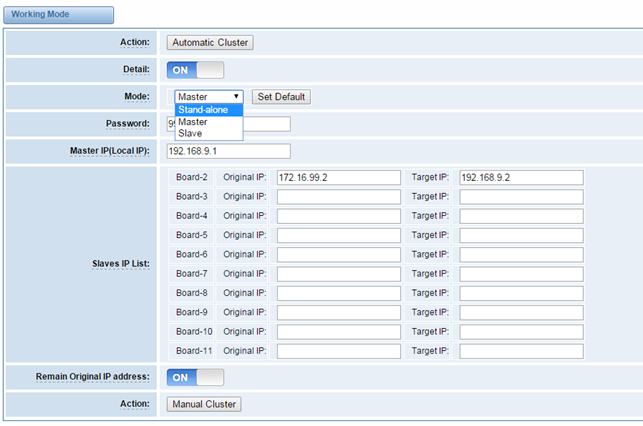Viewport: 643px width, 426px height.
Task: Click Board-11 Target IP field
Action: [x=521, y=351]
